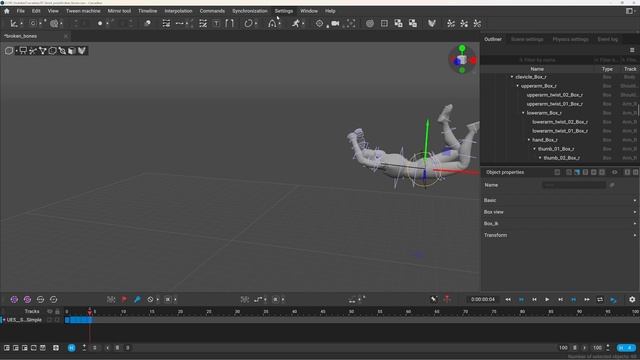The height and width of the screenshot is (360, 640).
Task: Collapse the upperarm_Box_r tree node
Action: click(518, 86)
